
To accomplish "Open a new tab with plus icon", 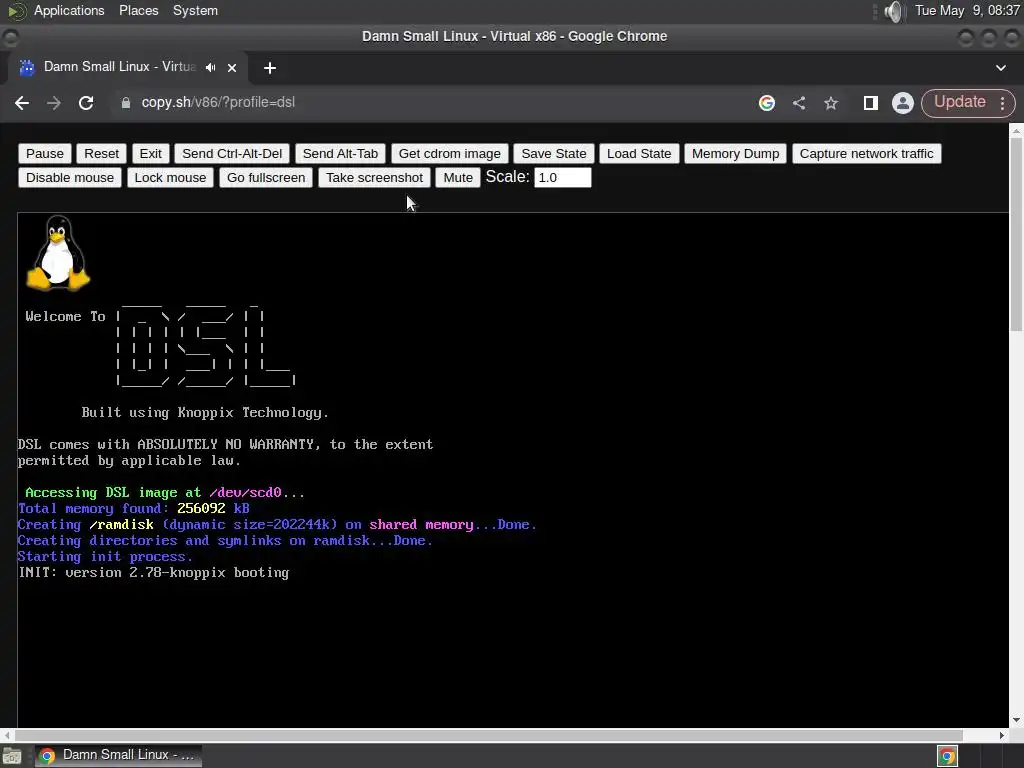I will (270, 68).
